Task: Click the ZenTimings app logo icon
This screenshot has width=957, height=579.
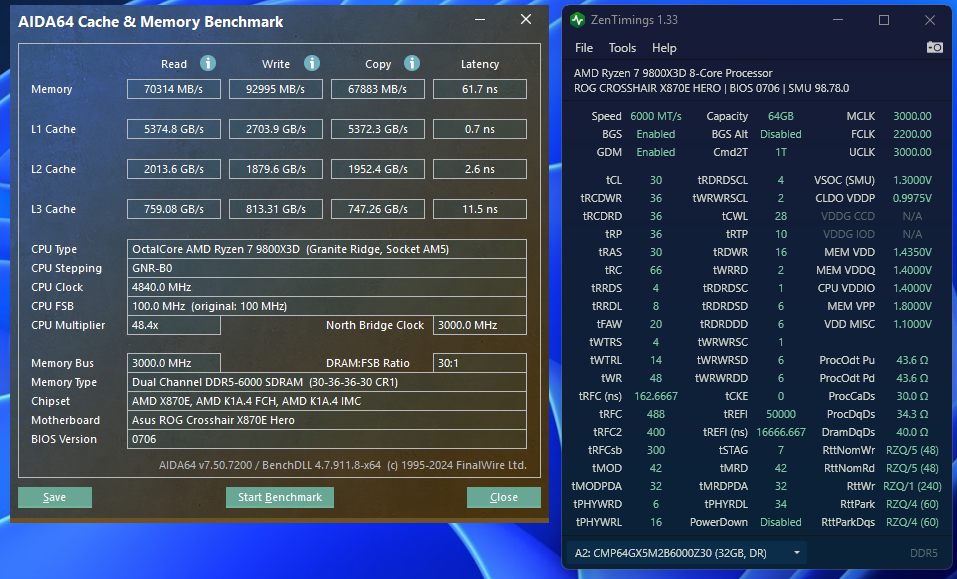Action: tap(577, 20)
